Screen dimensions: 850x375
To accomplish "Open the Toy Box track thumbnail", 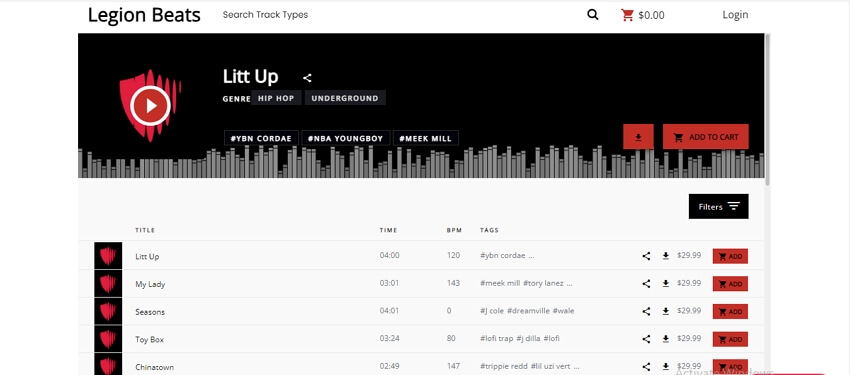I will tap(108, 339).
